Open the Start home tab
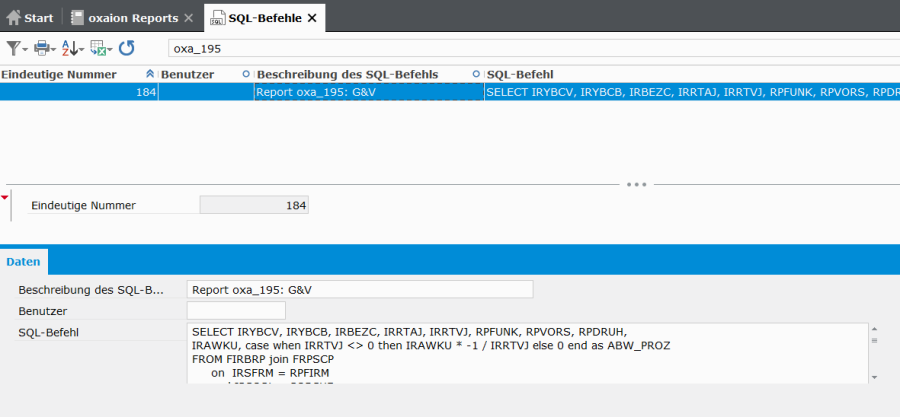 click(x=30, y=18)
